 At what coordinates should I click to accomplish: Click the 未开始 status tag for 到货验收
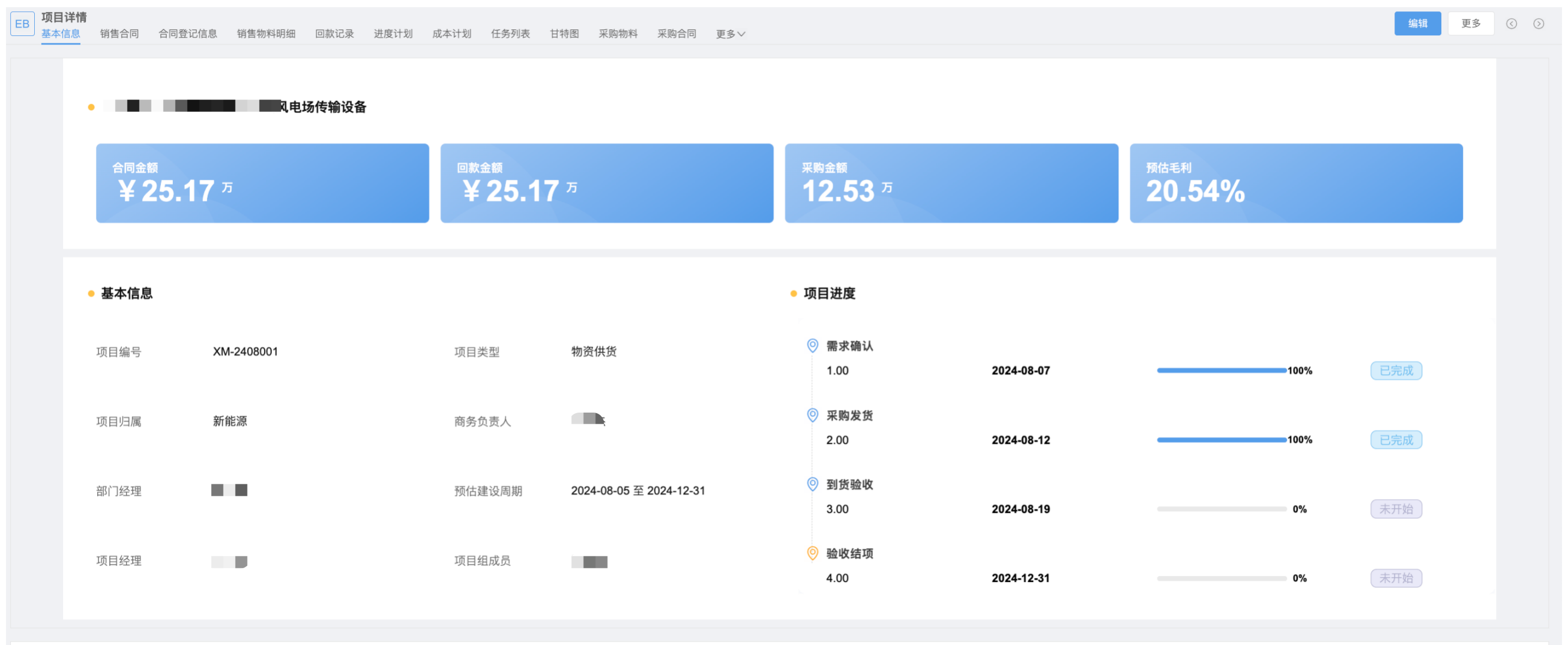click(x=1396, y=509)
